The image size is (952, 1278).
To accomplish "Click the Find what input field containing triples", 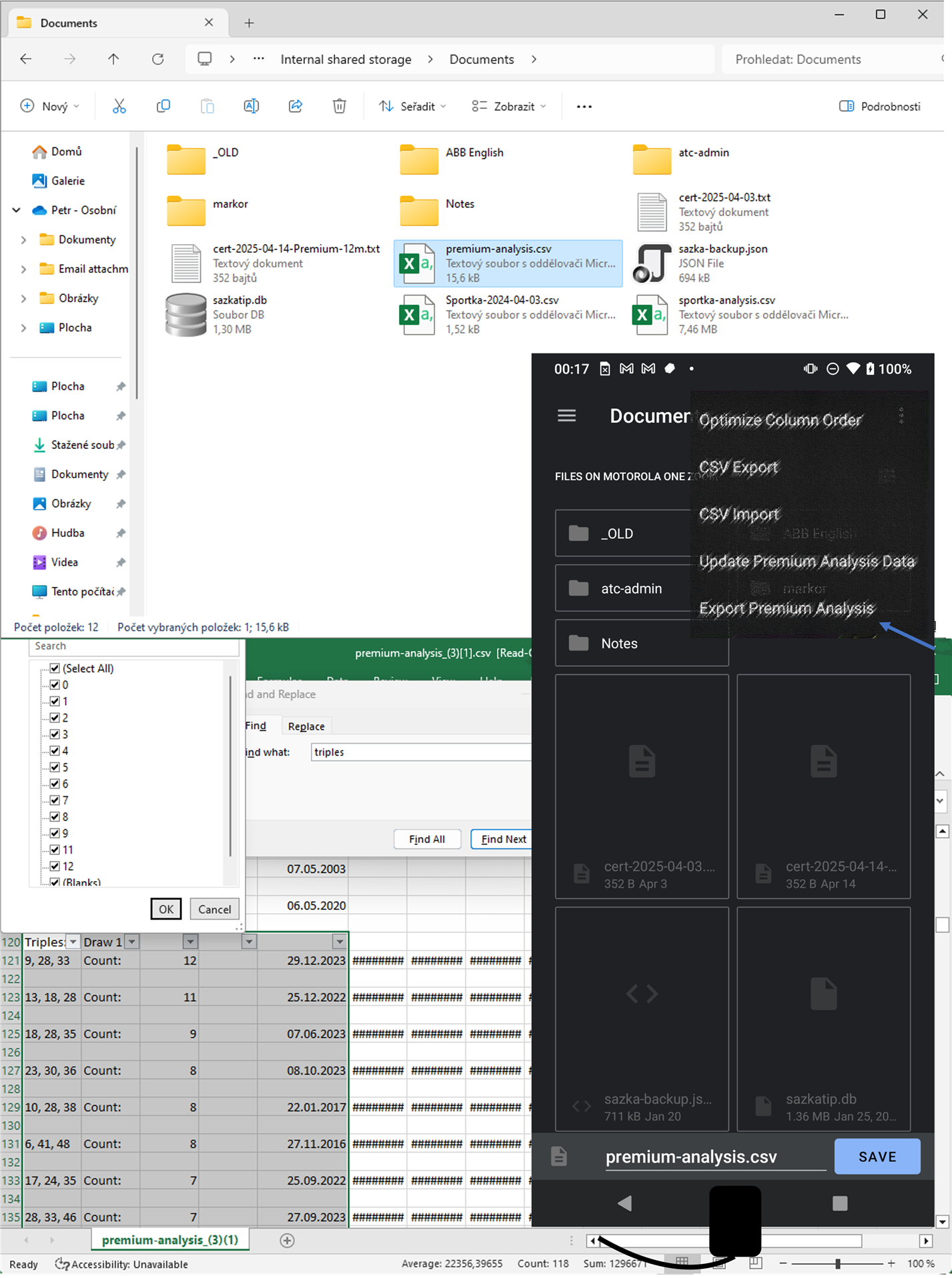I will coord(421,752).
